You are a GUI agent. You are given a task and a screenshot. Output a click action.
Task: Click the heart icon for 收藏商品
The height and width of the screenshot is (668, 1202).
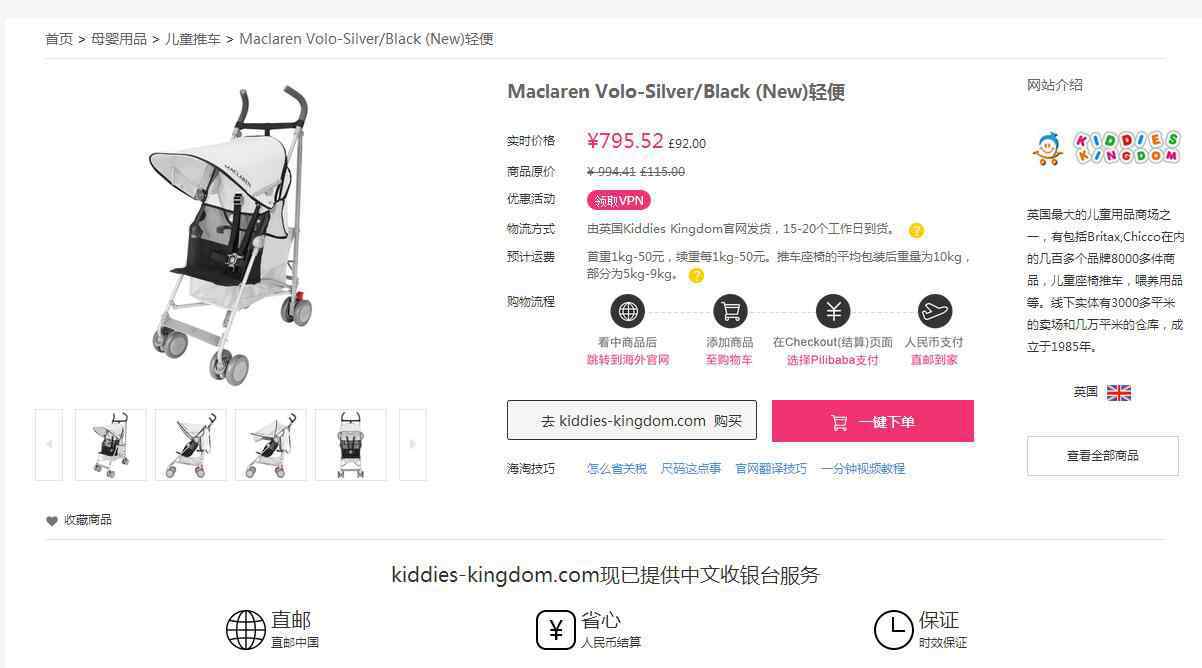tap(52, 521)
